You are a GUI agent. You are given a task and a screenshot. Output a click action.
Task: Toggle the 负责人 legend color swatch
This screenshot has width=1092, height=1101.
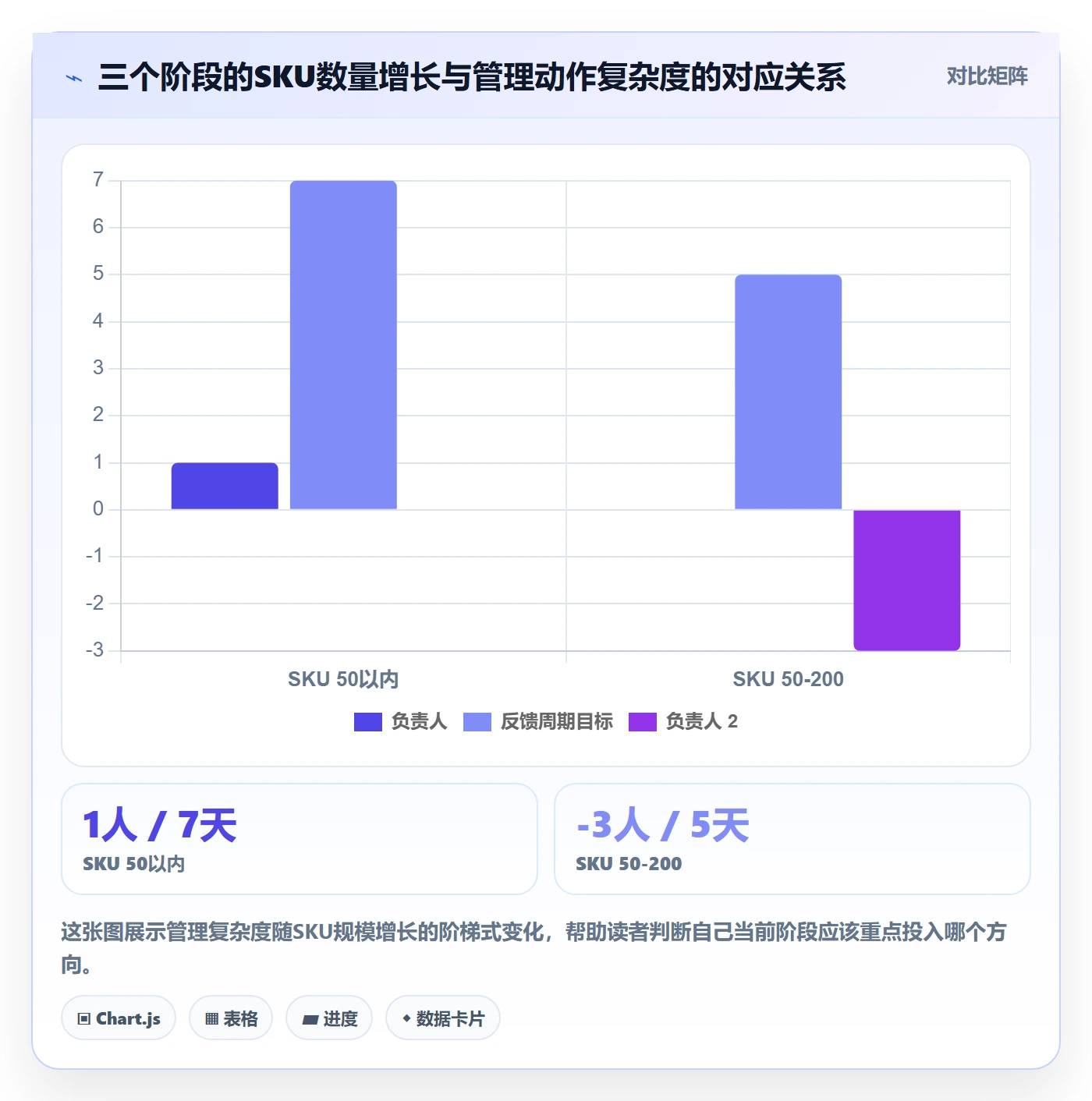coord(367,722)
